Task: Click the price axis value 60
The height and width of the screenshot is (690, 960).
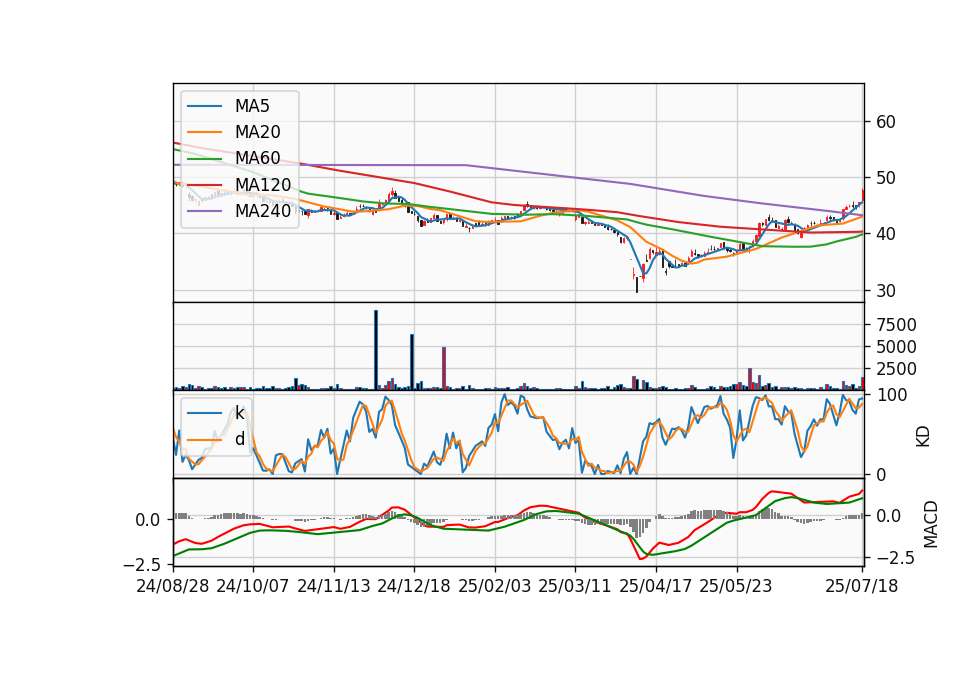Action: click(x=885, y=122)
